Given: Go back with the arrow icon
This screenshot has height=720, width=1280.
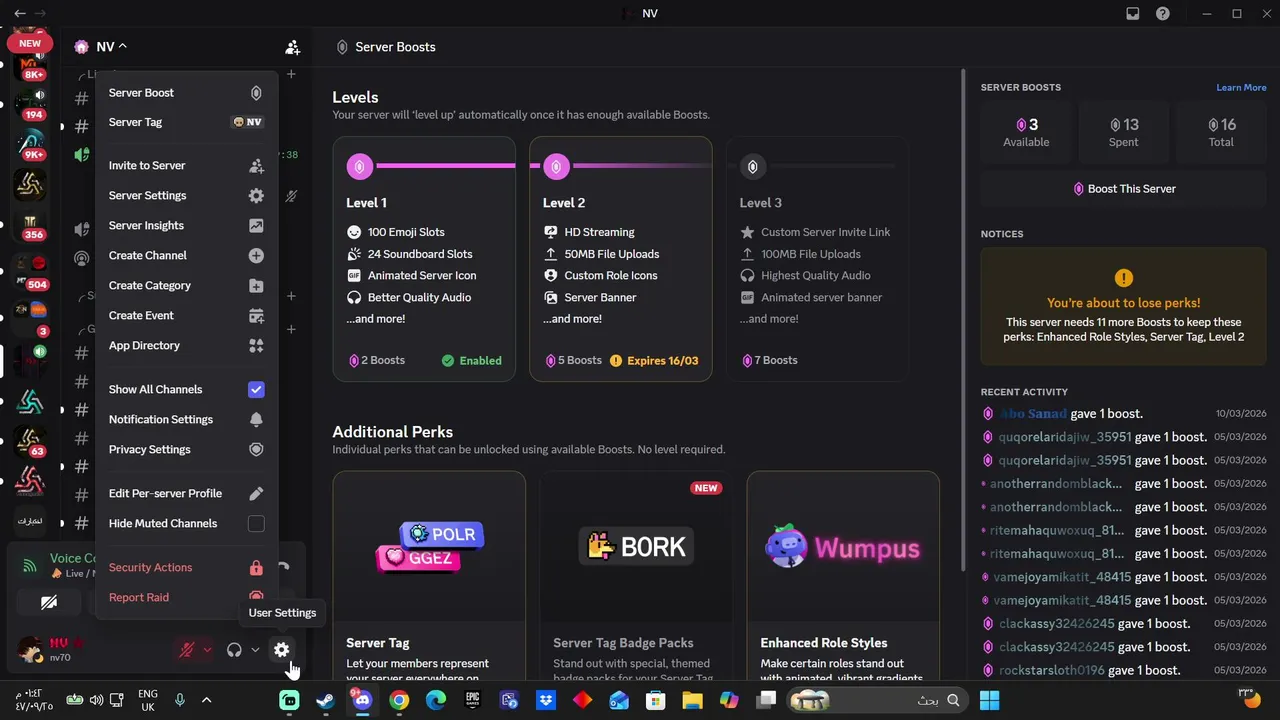Looking at the screenshot, I should coord(20,14).
